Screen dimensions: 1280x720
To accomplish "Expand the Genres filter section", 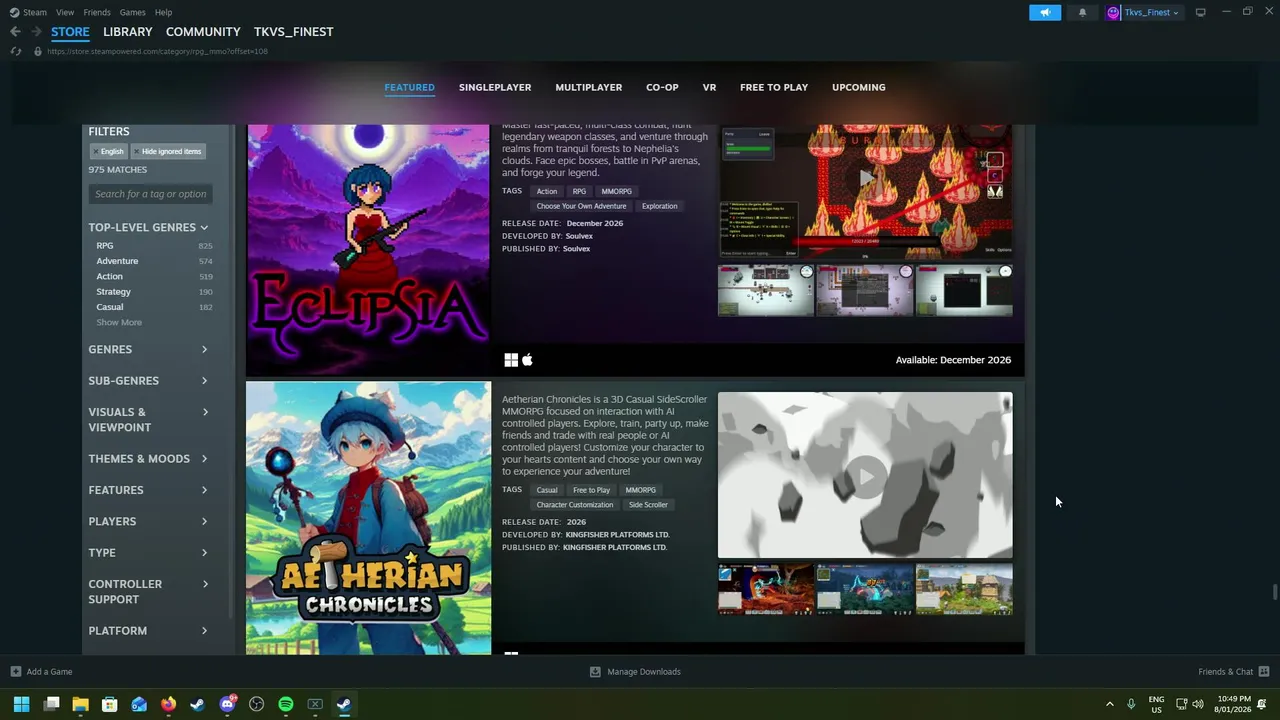I will [148, 349].
